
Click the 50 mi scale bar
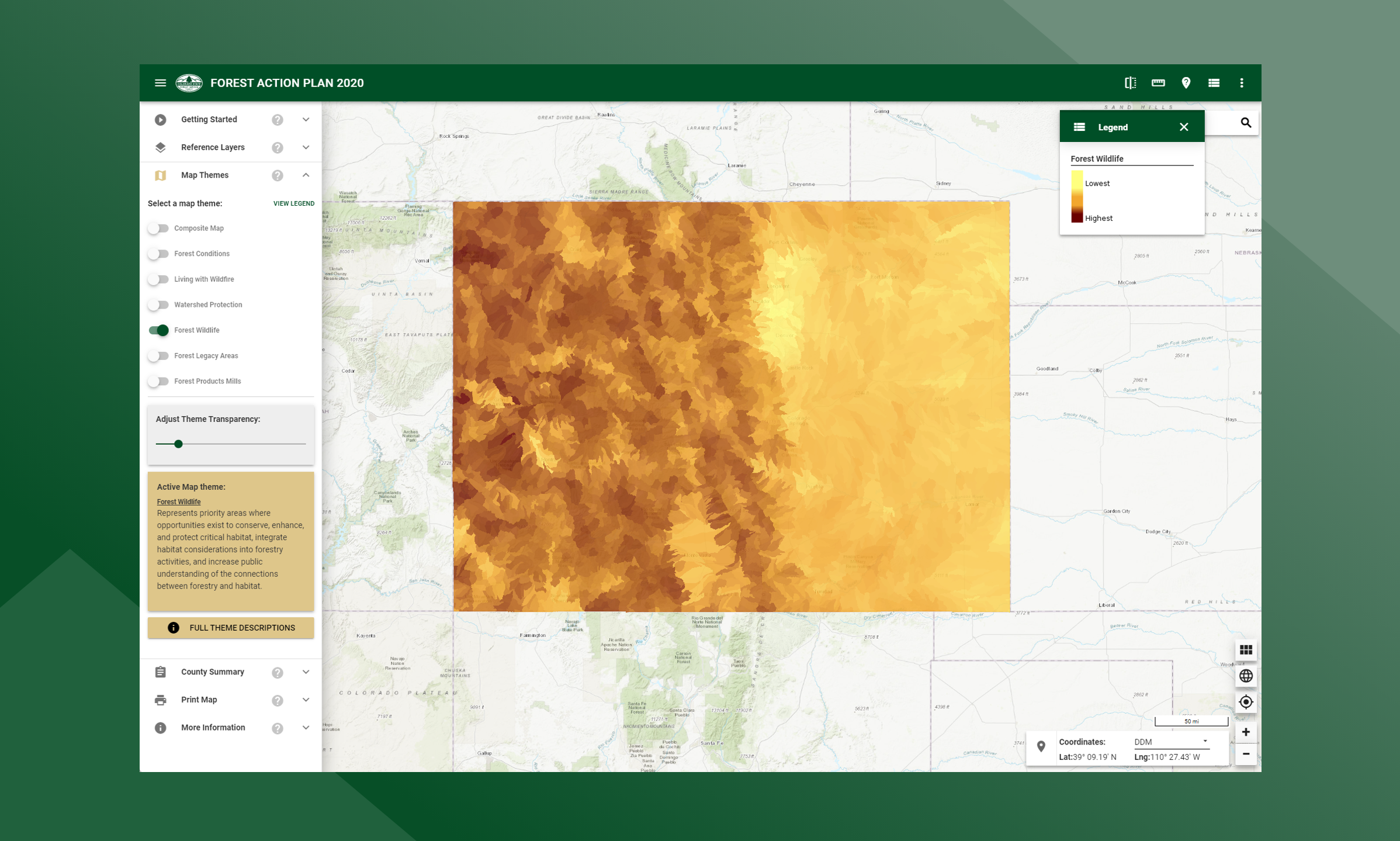pyautogui.click(x=1191, y=721)
